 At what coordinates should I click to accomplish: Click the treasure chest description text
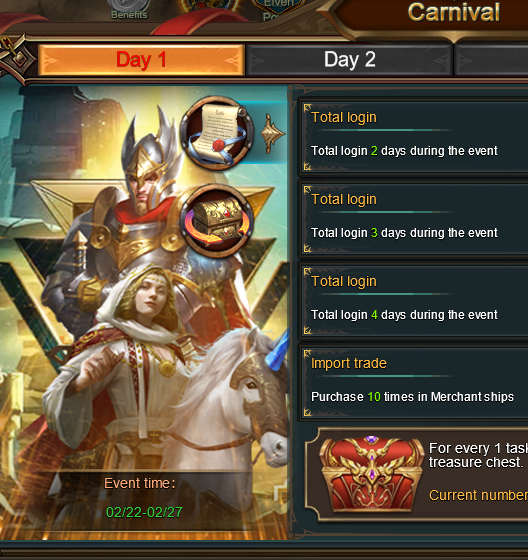pyautogui.click(x=478, y=455)
